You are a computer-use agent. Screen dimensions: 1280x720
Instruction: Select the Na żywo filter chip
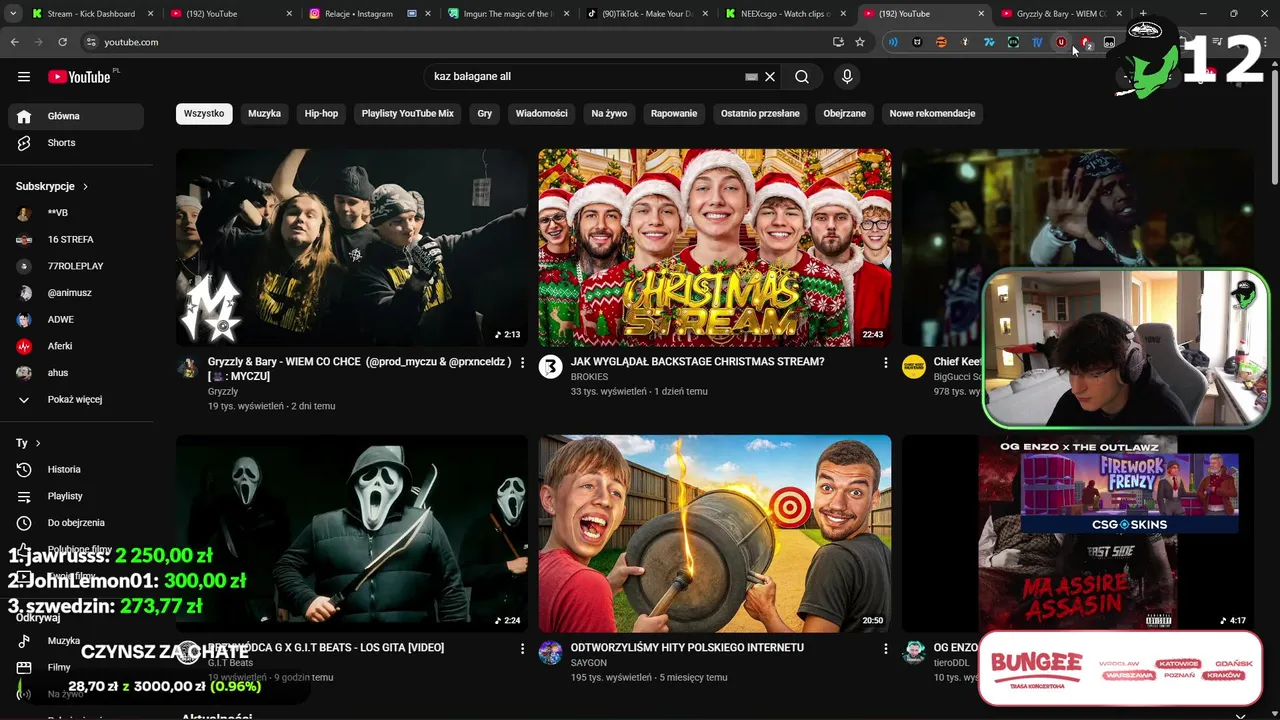click(x=609, y=114)
